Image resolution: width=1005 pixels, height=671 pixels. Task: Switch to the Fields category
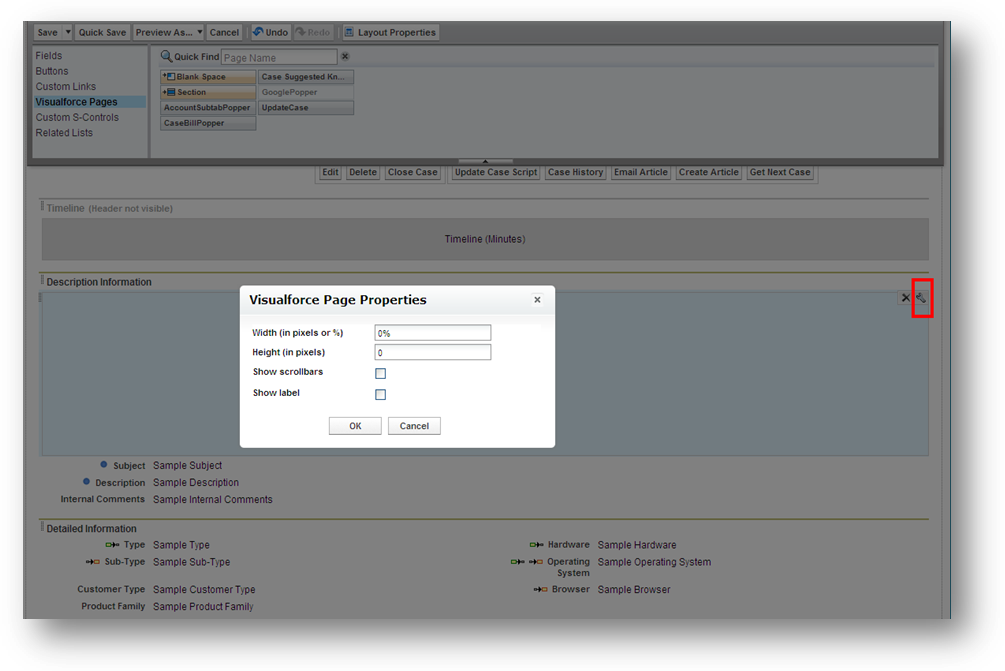pyautogui.click(x=49, y=56)
